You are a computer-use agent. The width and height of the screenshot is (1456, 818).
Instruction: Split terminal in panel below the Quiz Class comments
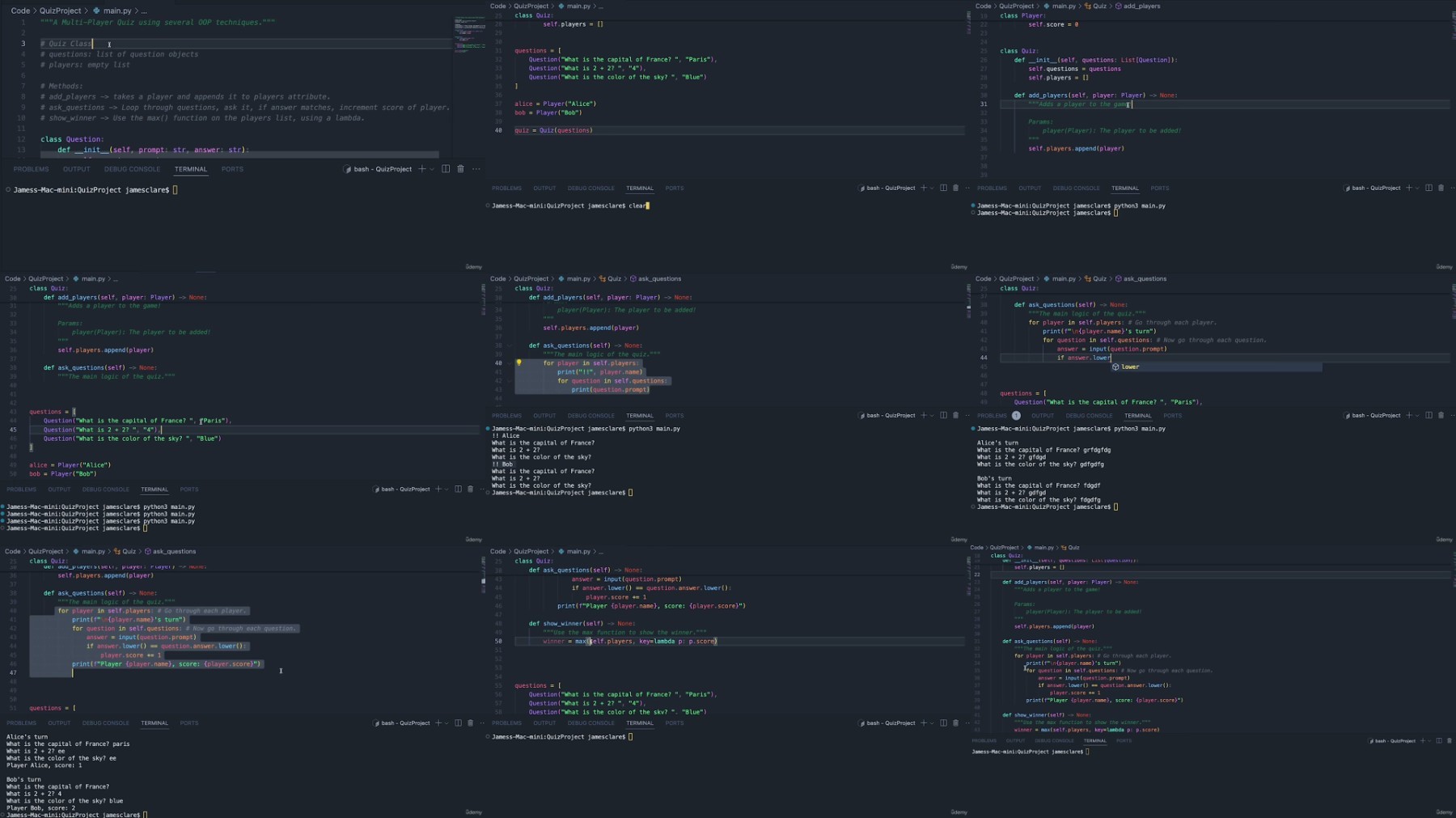446,169
